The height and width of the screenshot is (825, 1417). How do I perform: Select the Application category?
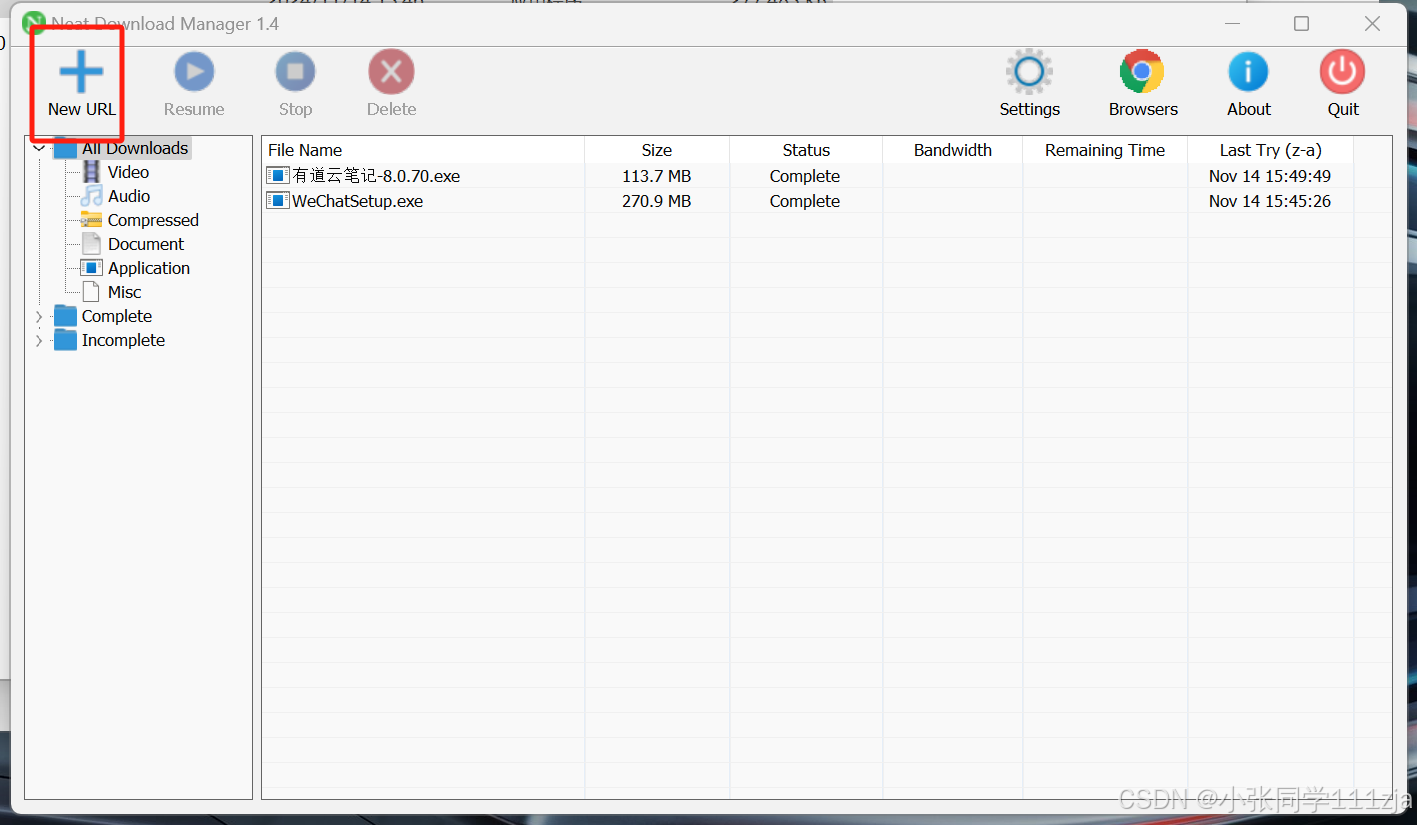[x=149, y=268]
